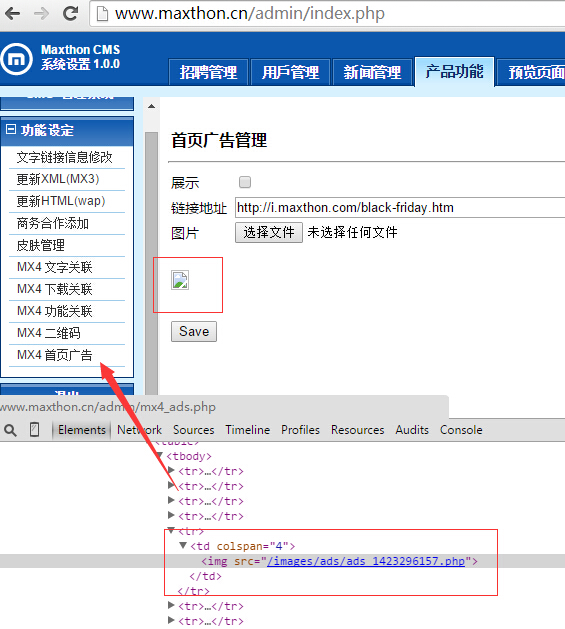The image size is (565, 629).
Task: Expand the fourth collapsed tr node
Action: 171,515
